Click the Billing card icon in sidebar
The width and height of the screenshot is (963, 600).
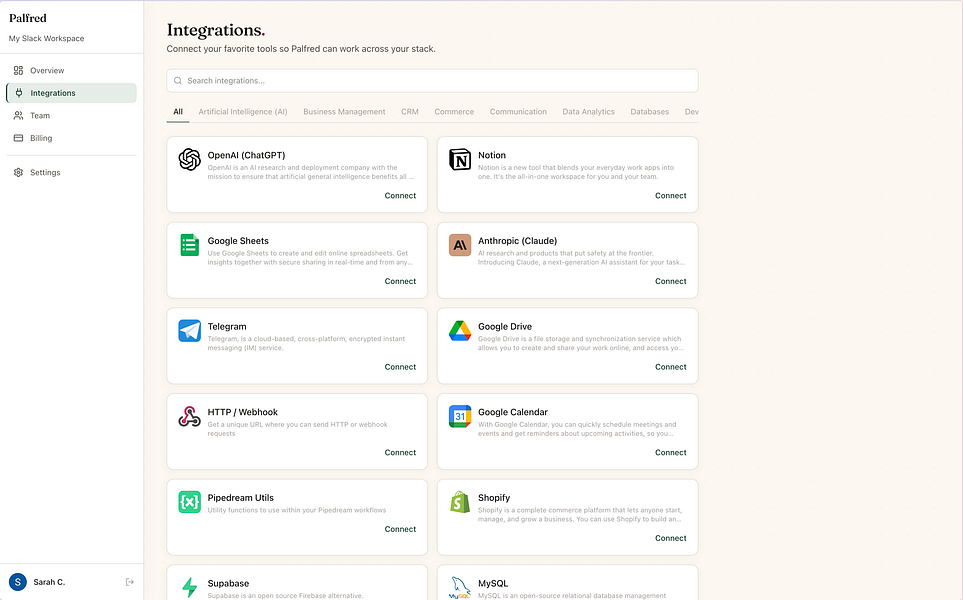pos(18,138)
